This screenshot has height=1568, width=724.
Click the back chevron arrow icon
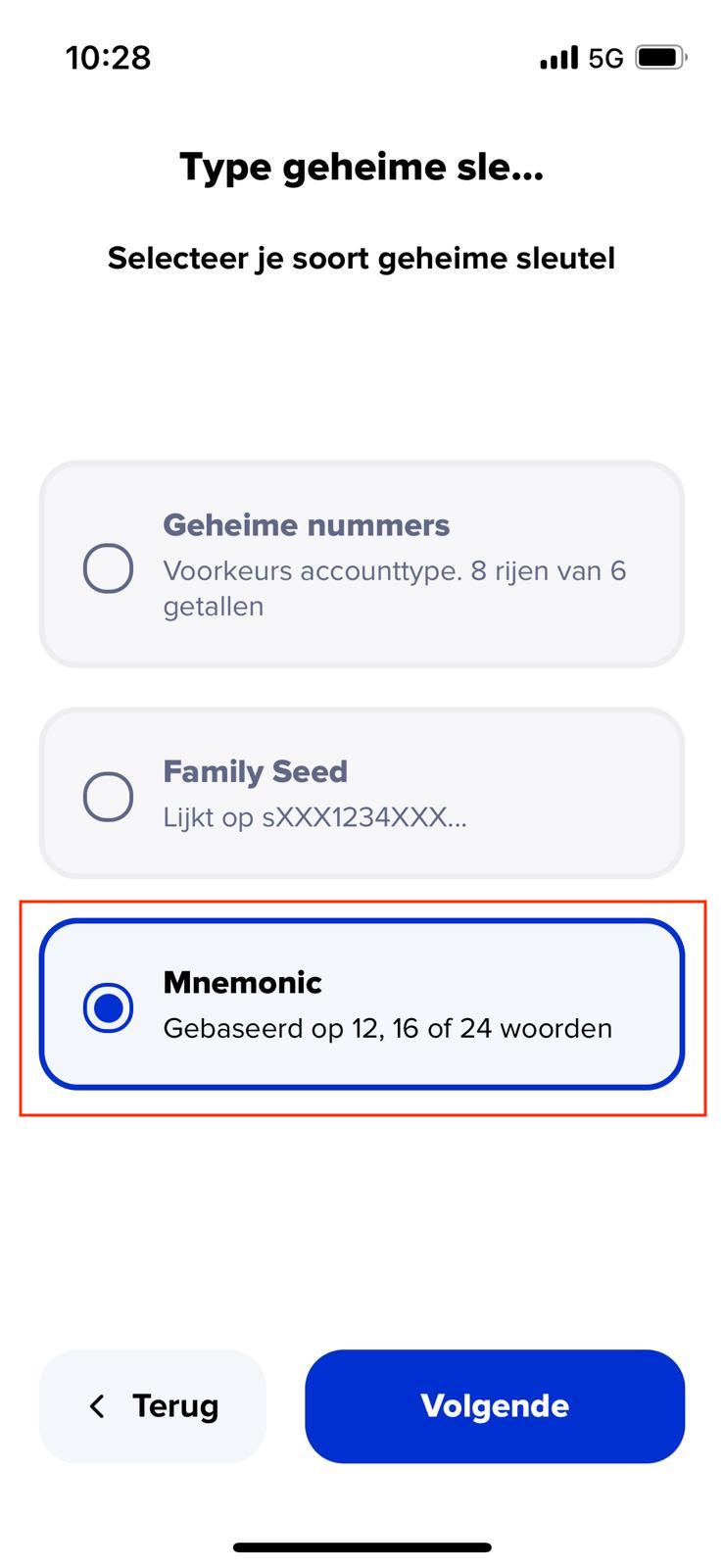[96, 1406]
